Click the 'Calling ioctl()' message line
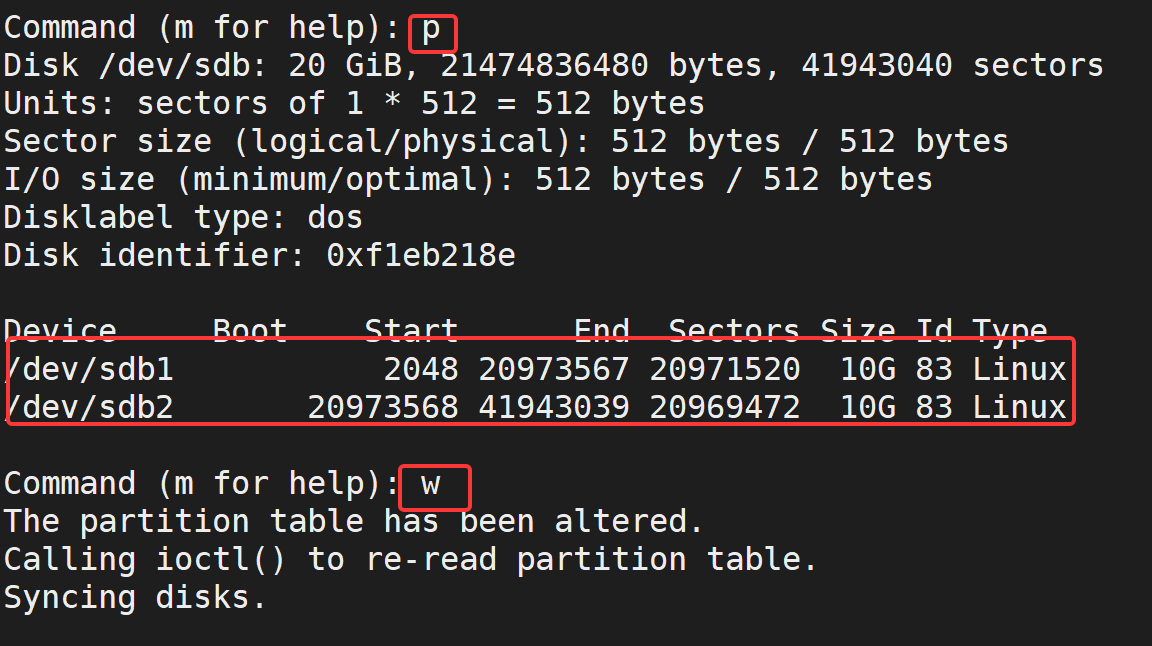Image resolution: width=1152 pixels, height=646 pixels. [x=410, y=560]
